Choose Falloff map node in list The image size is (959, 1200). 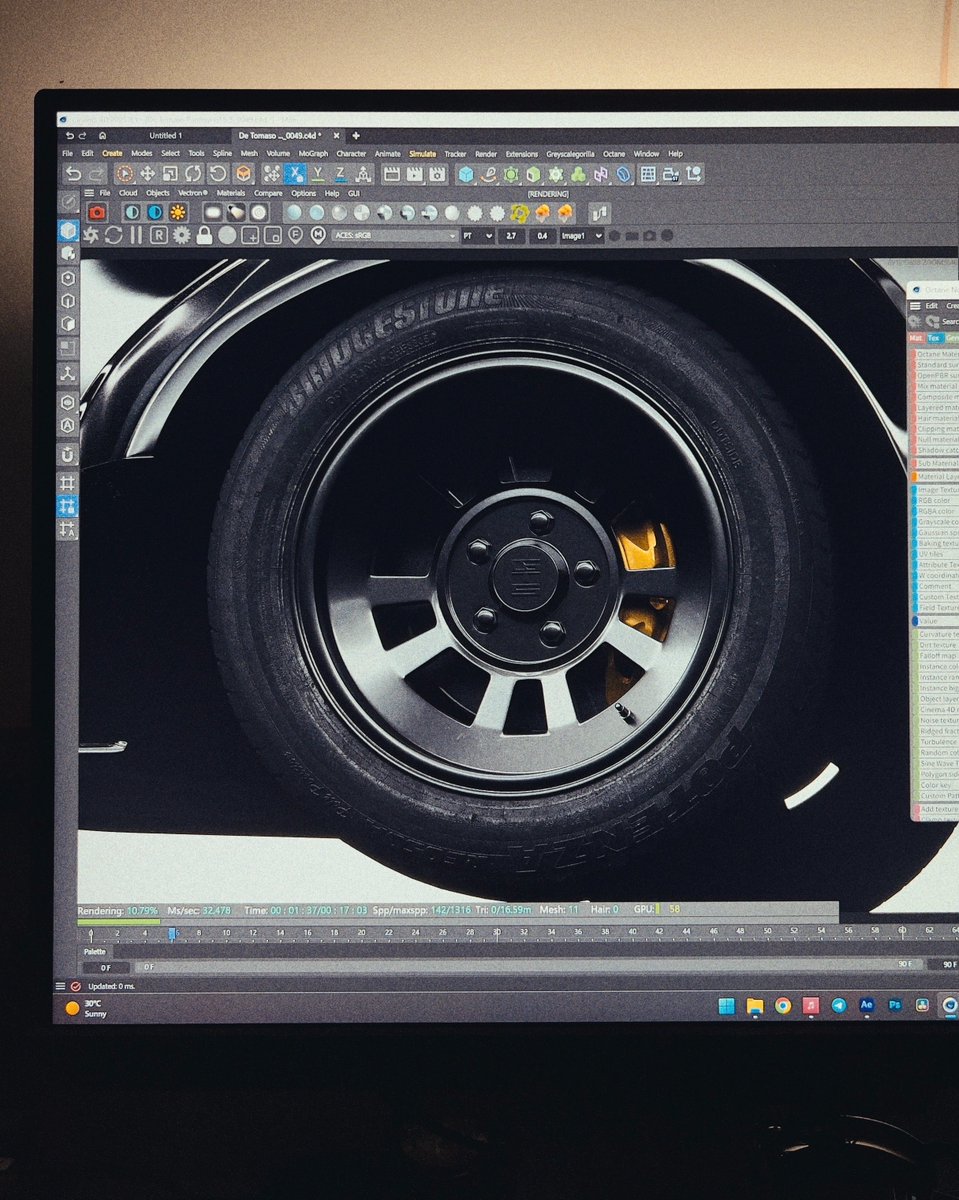tap(937, 656)
